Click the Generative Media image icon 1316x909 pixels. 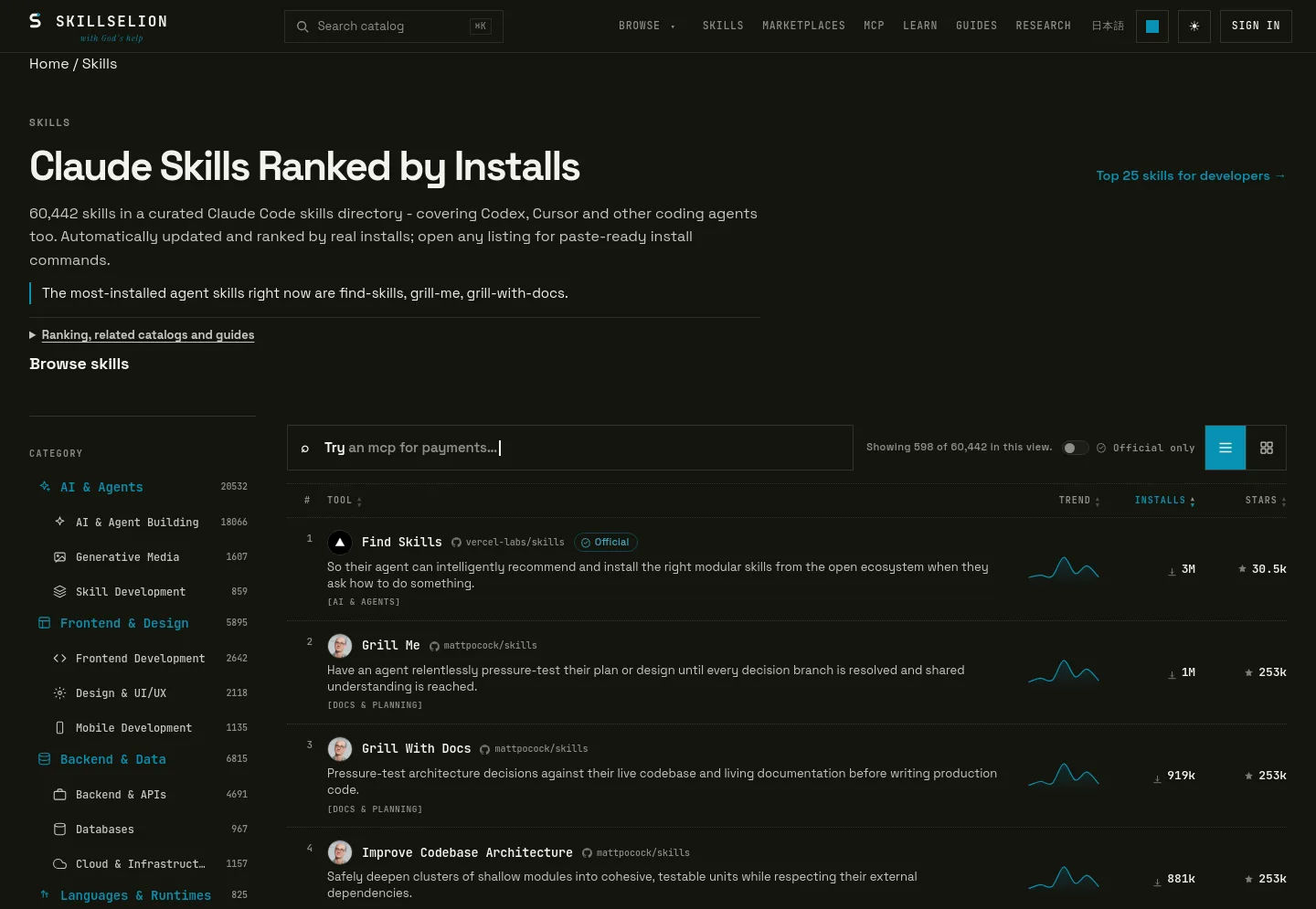pyautogui.click(x=59, y=557)
